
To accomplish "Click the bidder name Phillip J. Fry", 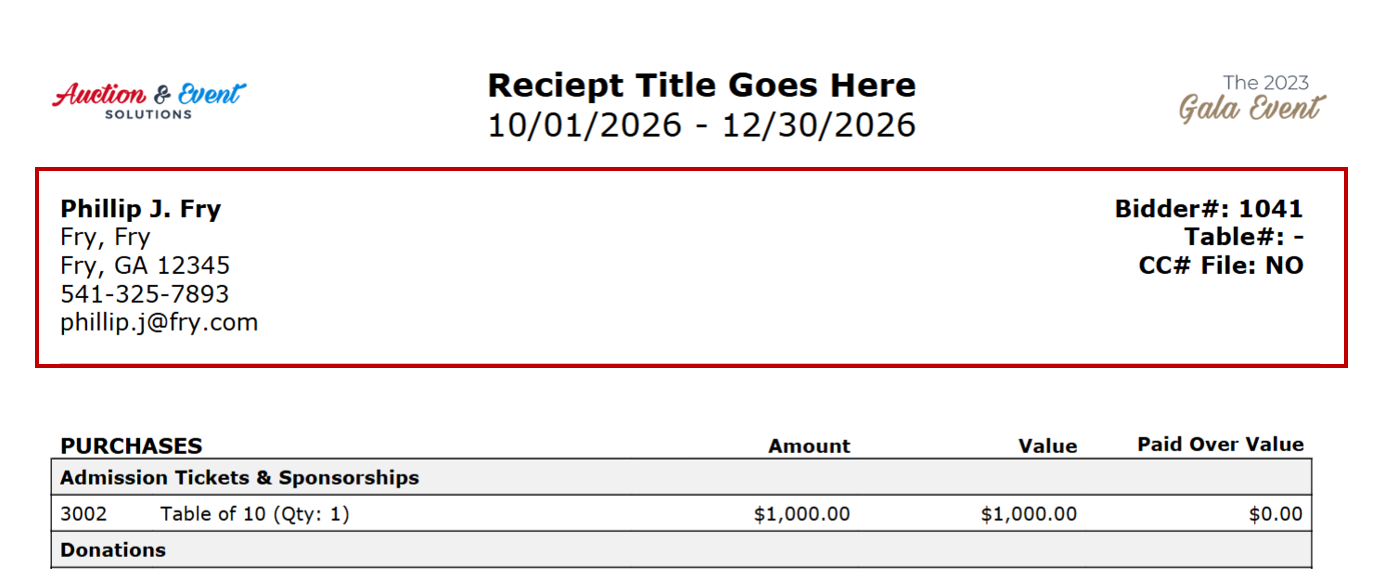I will [141, 209].
